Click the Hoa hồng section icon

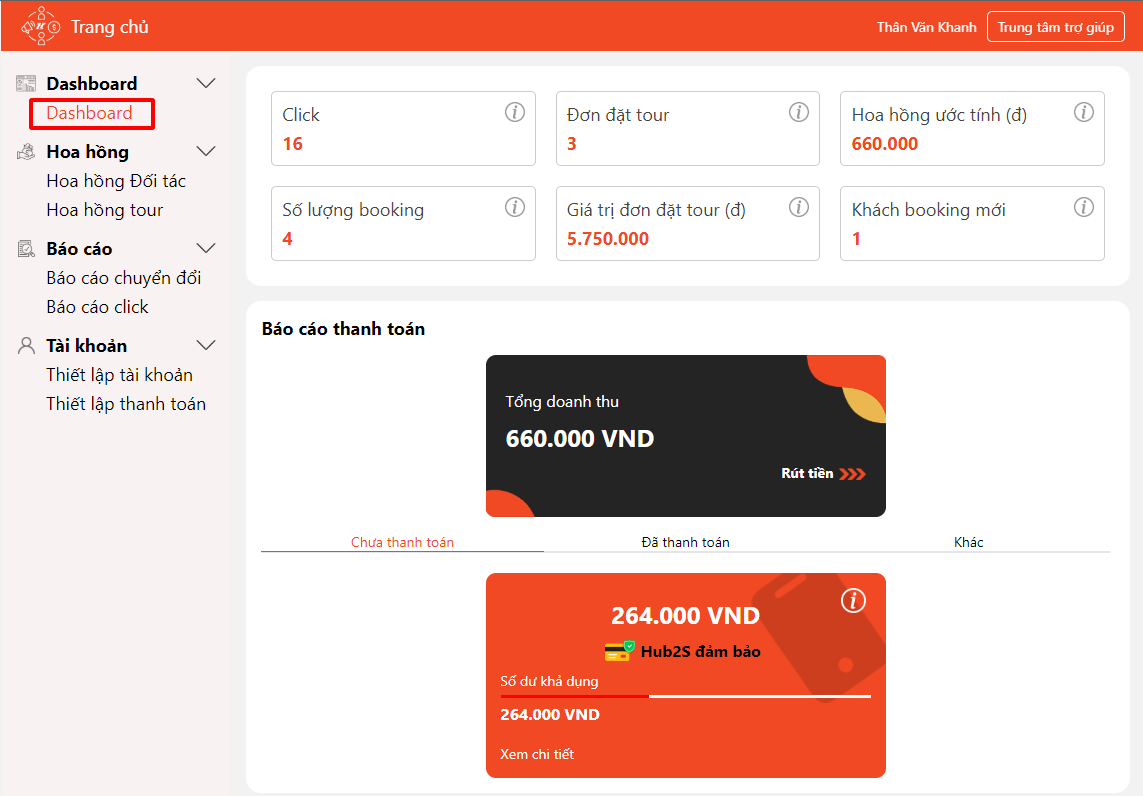pyautogui.click(x=26, y=152)
